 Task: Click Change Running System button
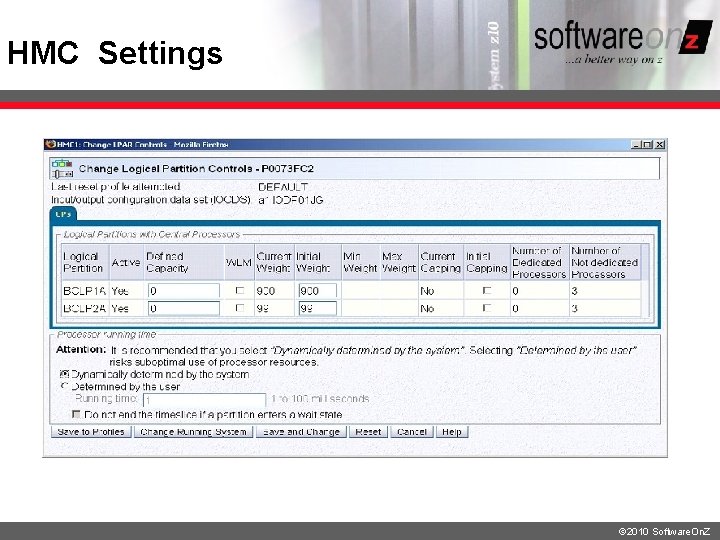pyautogui.click(x=193, y=432)
